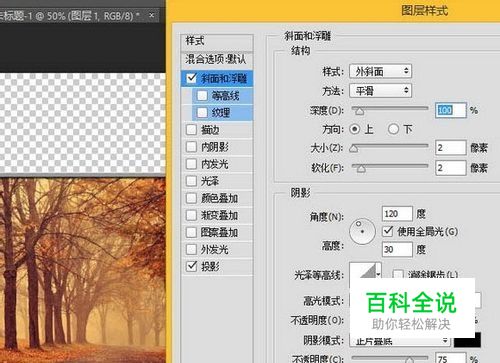Open the 样式 presets section in list
The height and width of the screenshot is (363, 500).
pyautogui.click(x=217, y=41)
